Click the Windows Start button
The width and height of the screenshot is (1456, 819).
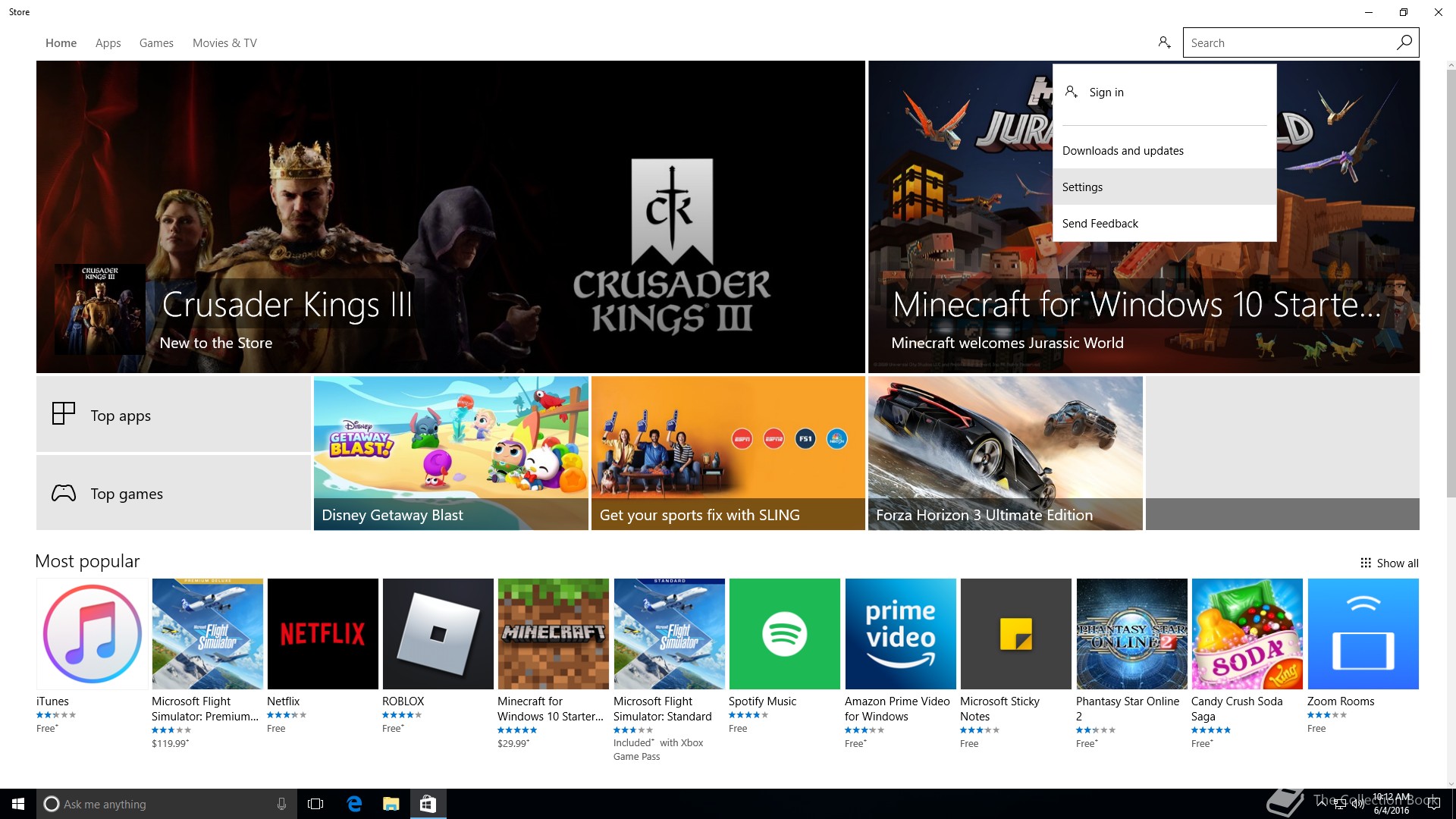pos(18,804)
